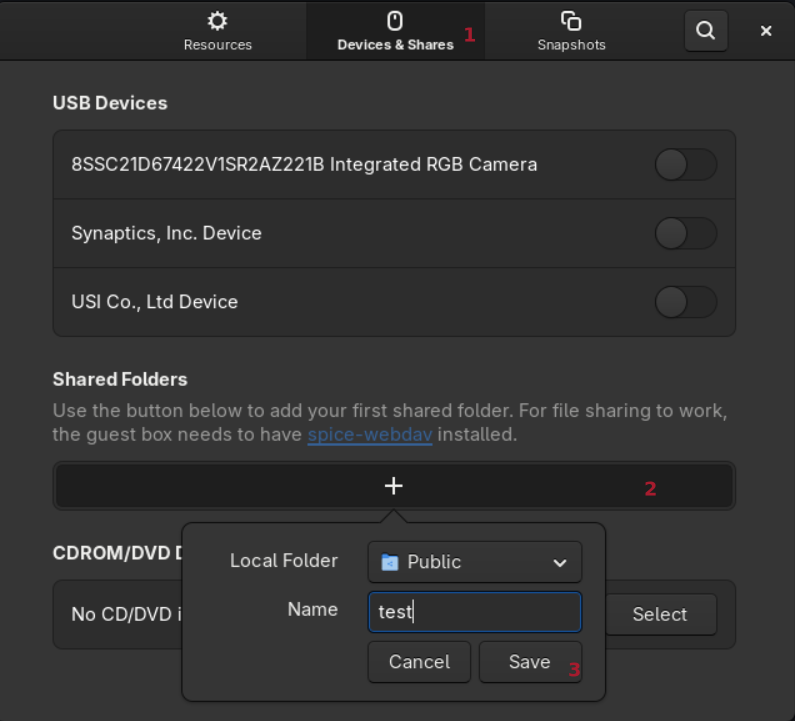
Task: Click the Public folder icon in Local Folder
Action: pyautogui.click(x=390, y=563)
